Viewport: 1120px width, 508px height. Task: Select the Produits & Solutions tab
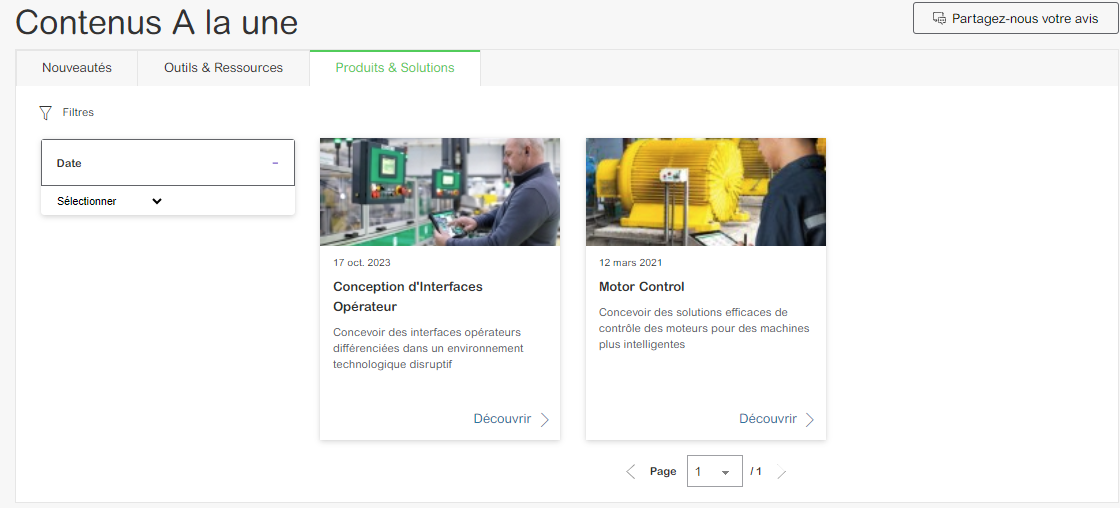pyautogui.click(x=395, y=68)
